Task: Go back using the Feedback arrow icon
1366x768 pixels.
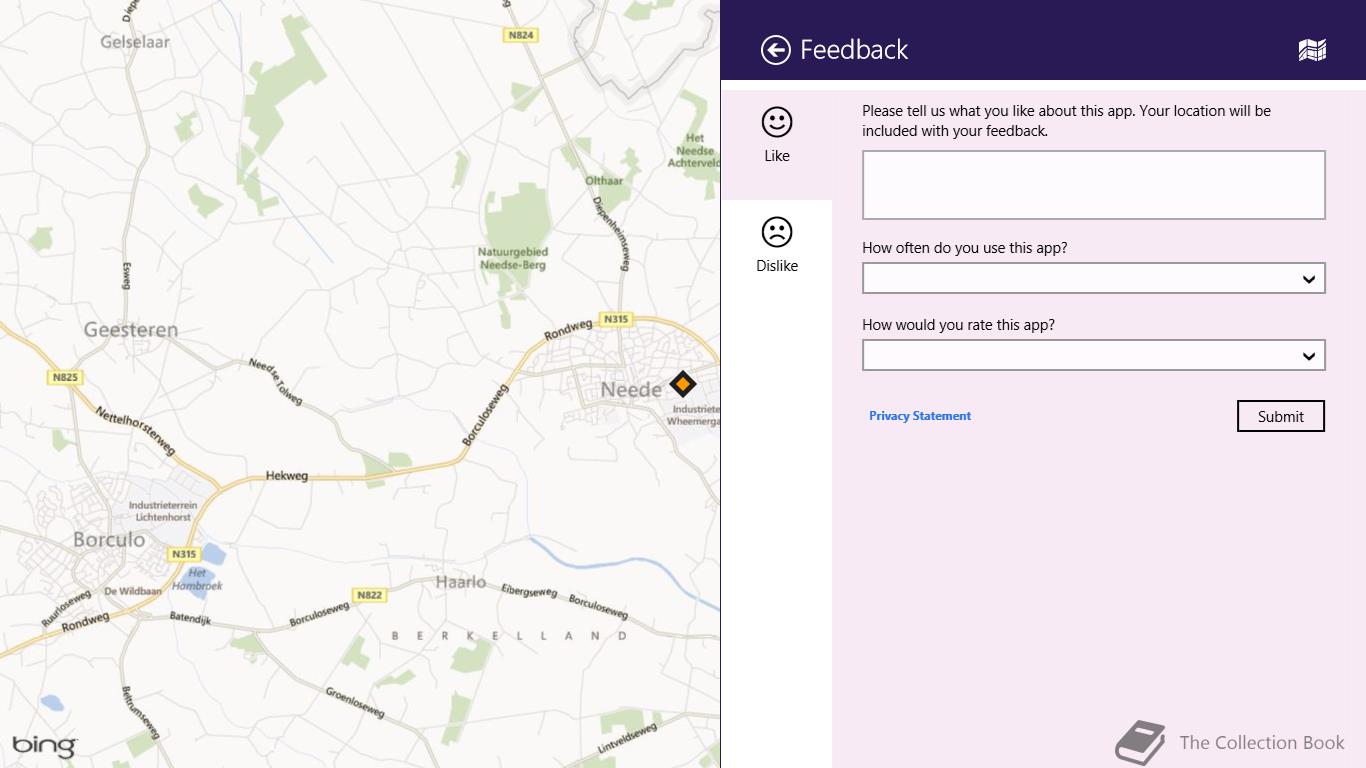Action: coord(776,50)
